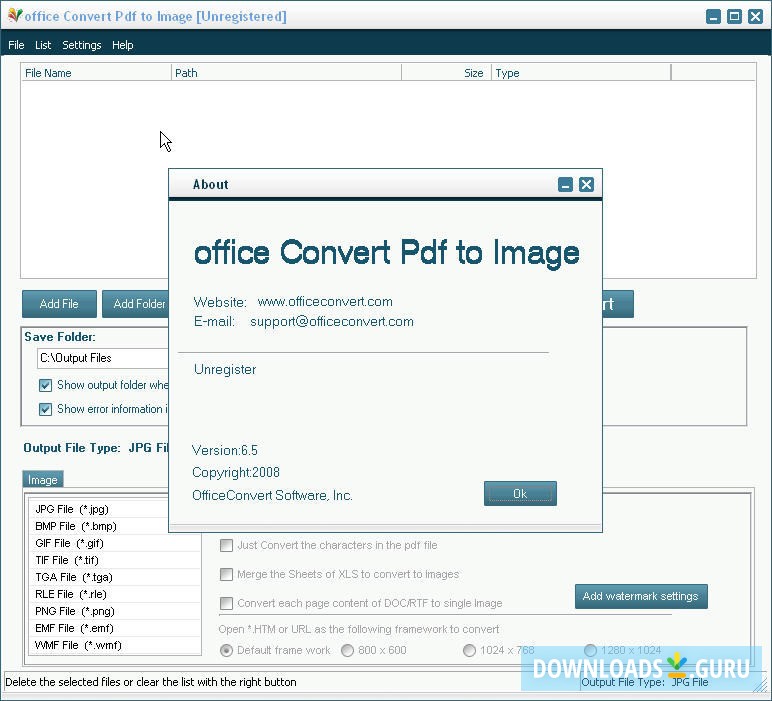The image size is (772, 701).
Task: Open the Help menu
Action: pyautogui.click(x=123, y=45)
